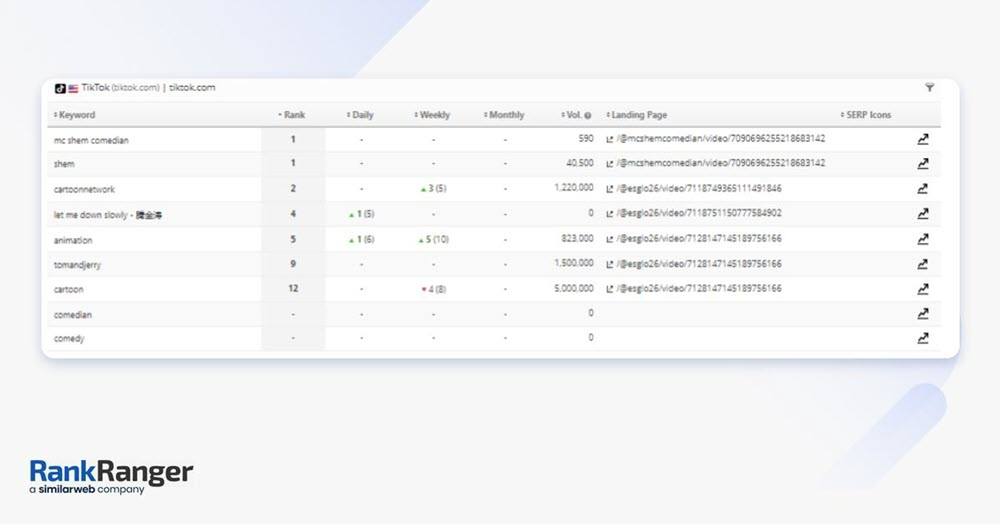The image size is (1000, 524).
Task: Click the RankRanger logo
Action: [x=111, y=476]
